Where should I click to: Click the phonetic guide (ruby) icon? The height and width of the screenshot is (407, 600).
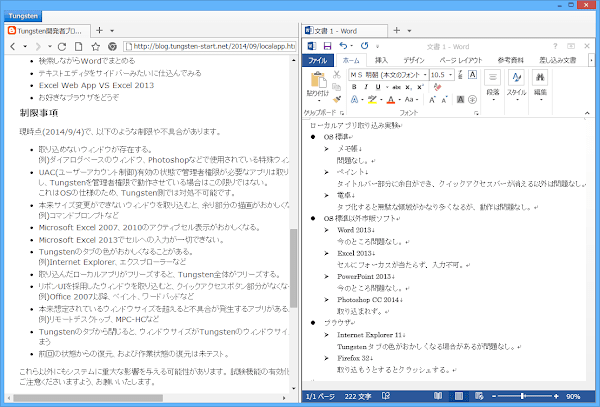tap(460, 75)
